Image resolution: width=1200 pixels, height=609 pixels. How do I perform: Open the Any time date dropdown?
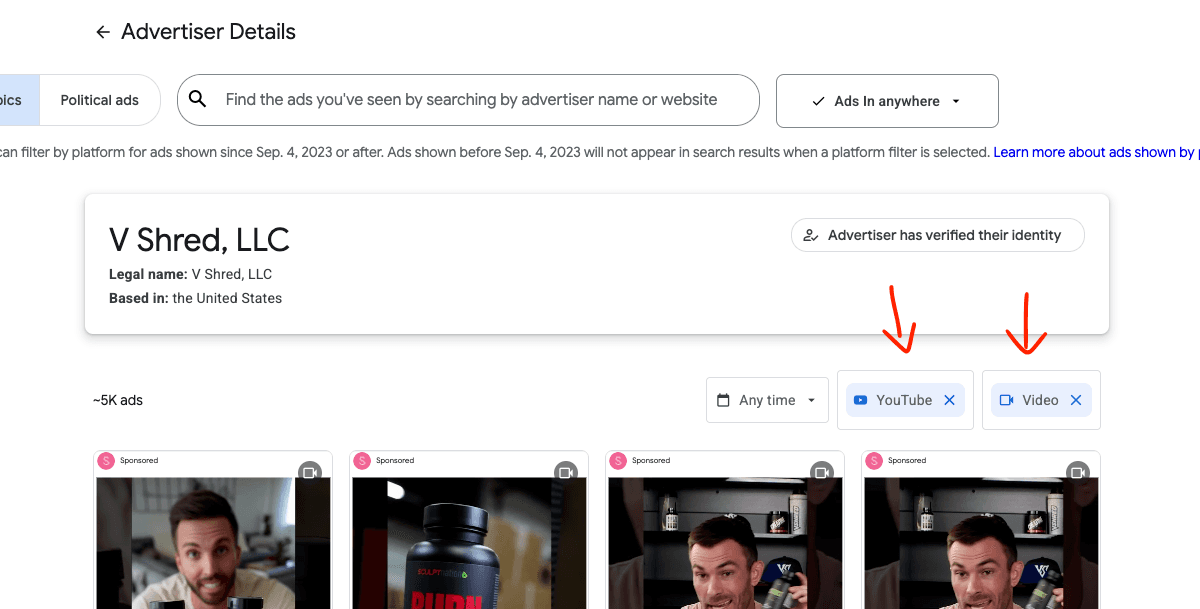click(767, 399)
